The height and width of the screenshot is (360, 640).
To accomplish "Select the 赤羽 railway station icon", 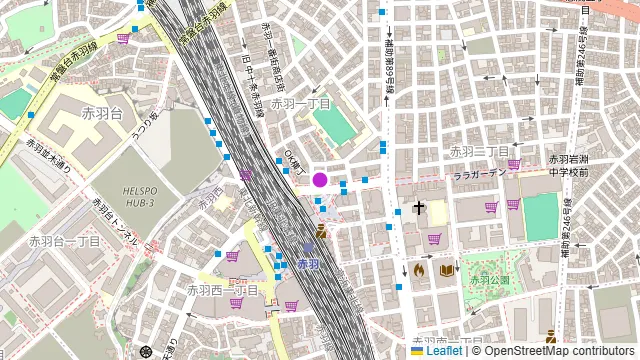I will 309,248.
